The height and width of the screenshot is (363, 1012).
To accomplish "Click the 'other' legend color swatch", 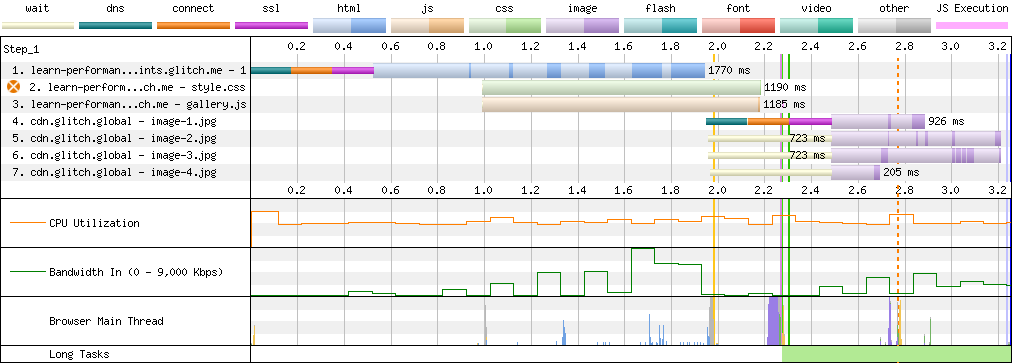I will [x=894, y=26].
